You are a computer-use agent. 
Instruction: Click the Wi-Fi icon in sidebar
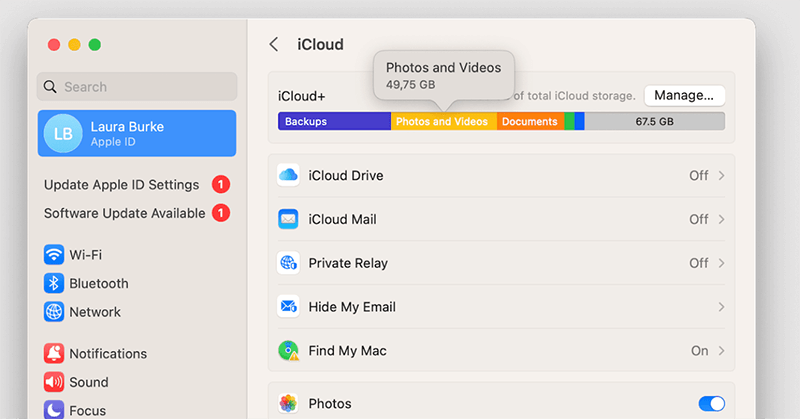point(54,255)
